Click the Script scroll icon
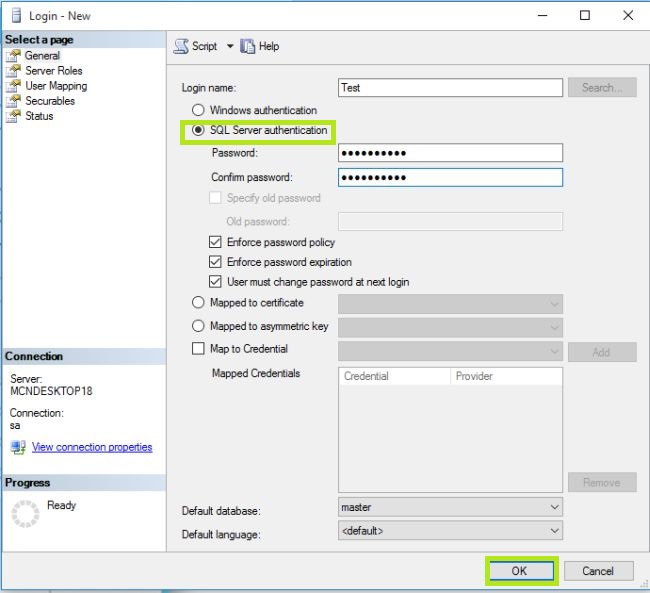The height and width of the screenshot is (593, 650). pyautogui.click(x=181, y=46)
